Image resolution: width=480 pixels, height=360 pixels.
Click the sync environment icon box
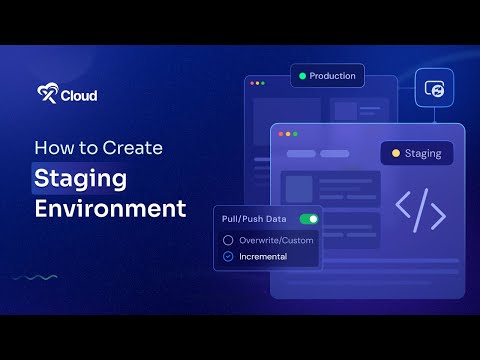click(434, 88)
